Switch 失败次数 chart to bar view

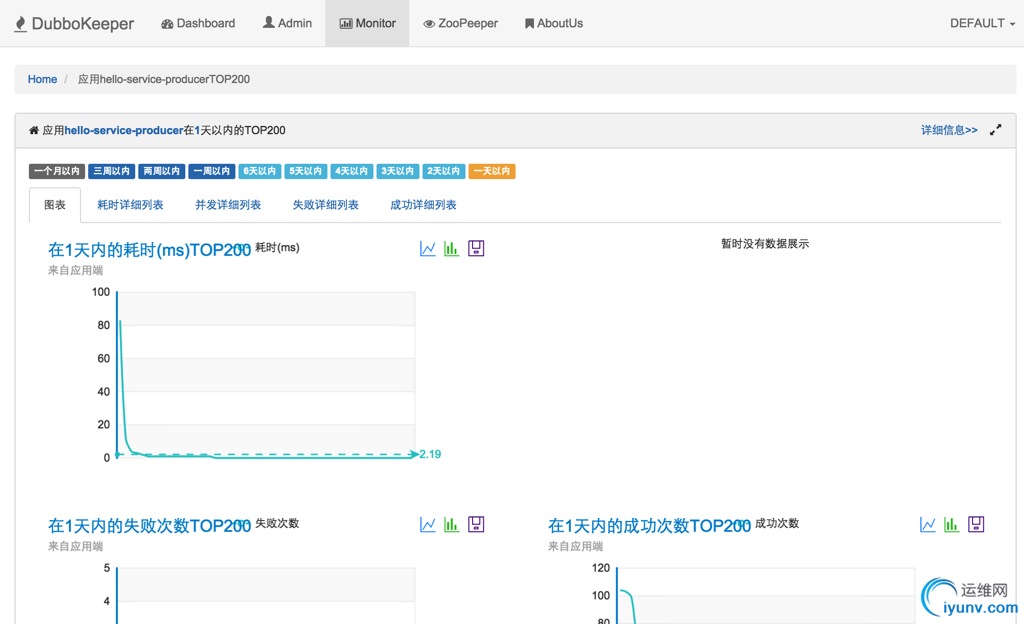click(451, 525)
